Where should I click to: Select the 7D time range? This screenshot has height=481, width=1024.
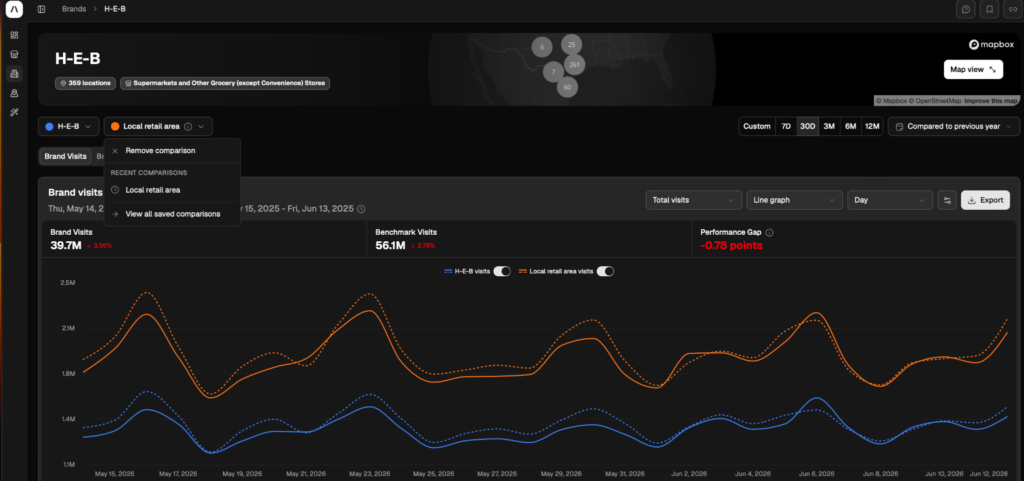pyautogui.click(x=786, y=127)
